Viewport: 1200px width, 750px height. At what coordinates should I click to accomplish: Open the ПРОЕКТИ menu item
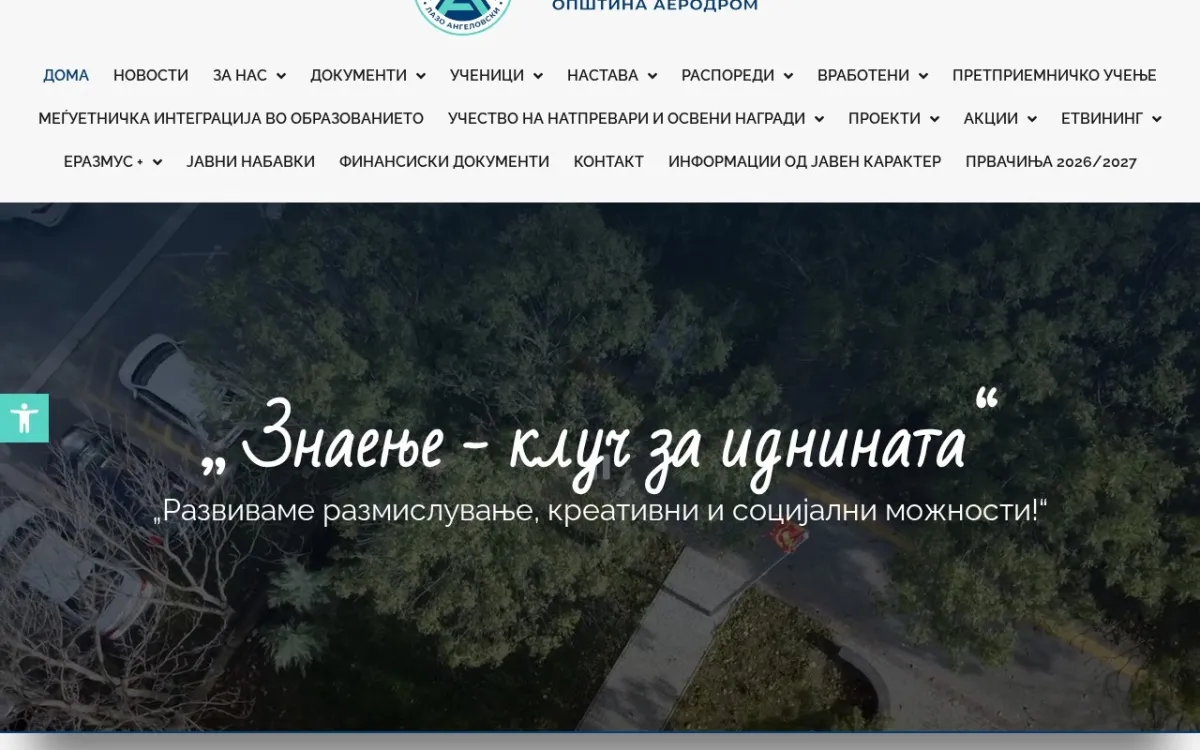pos(884,119)
